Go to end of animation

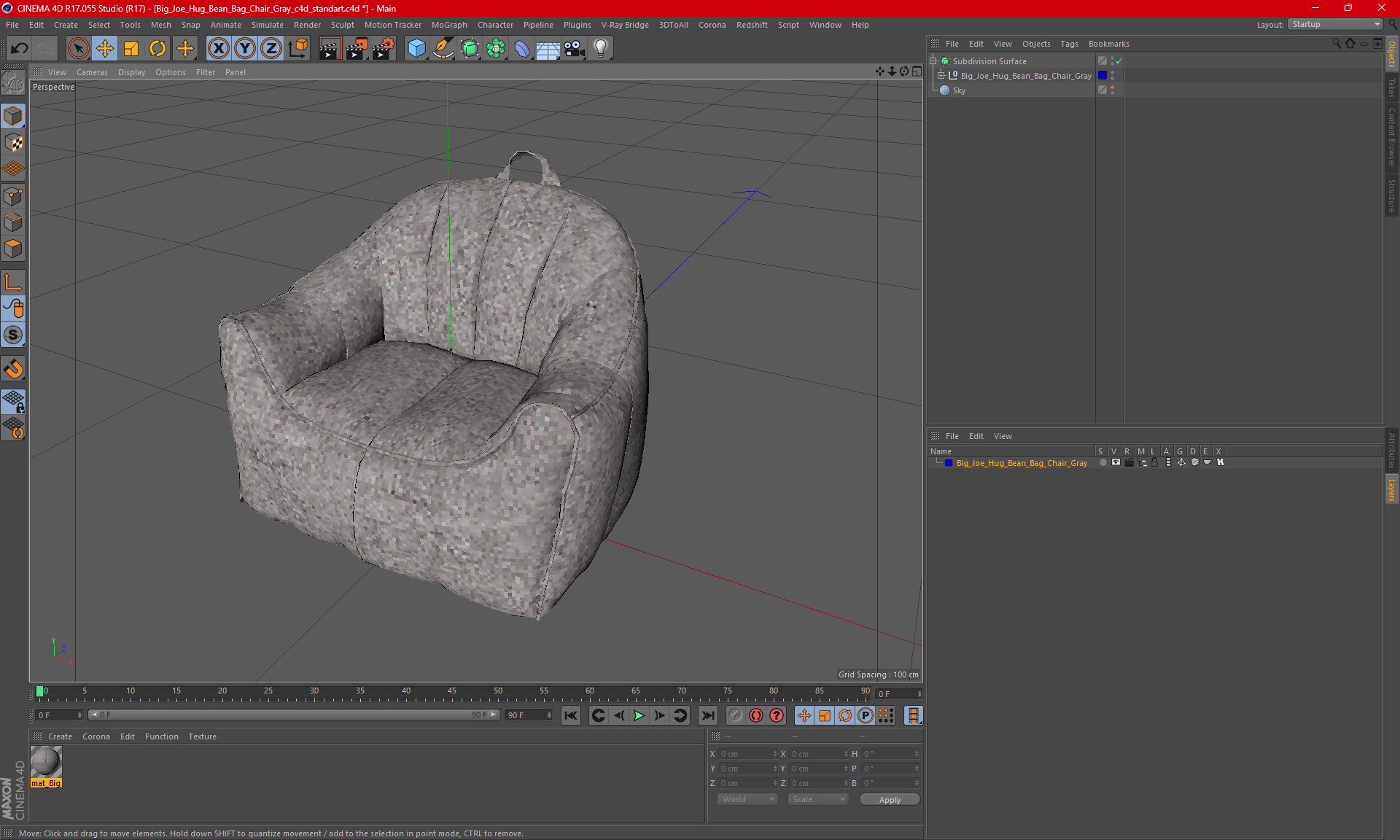pos(707,715)
